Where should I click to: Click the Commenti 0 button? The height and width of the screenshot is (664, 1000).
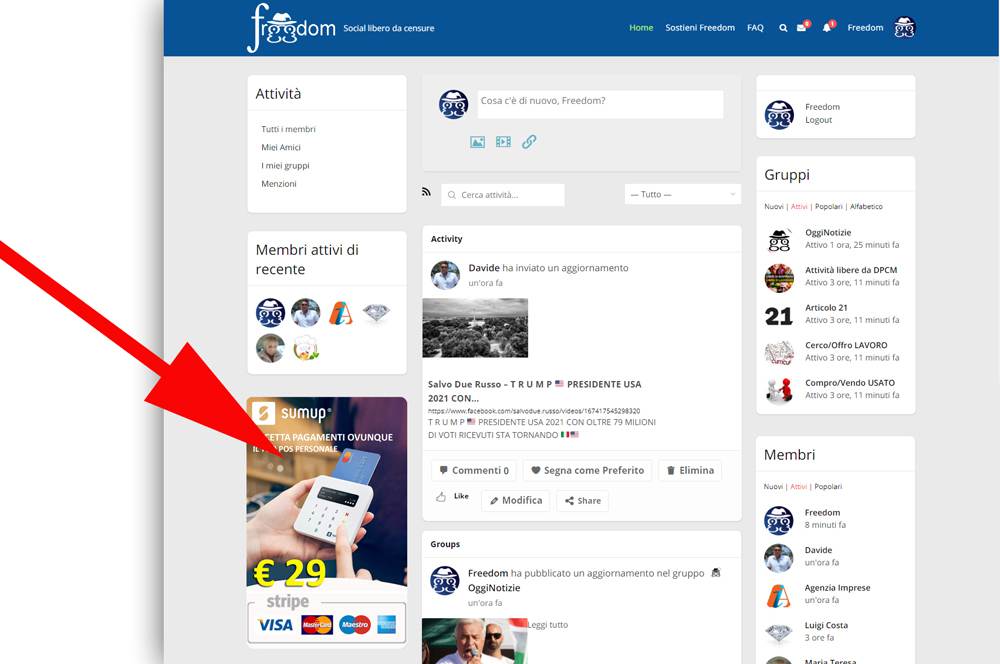click(x=474, y=470)
